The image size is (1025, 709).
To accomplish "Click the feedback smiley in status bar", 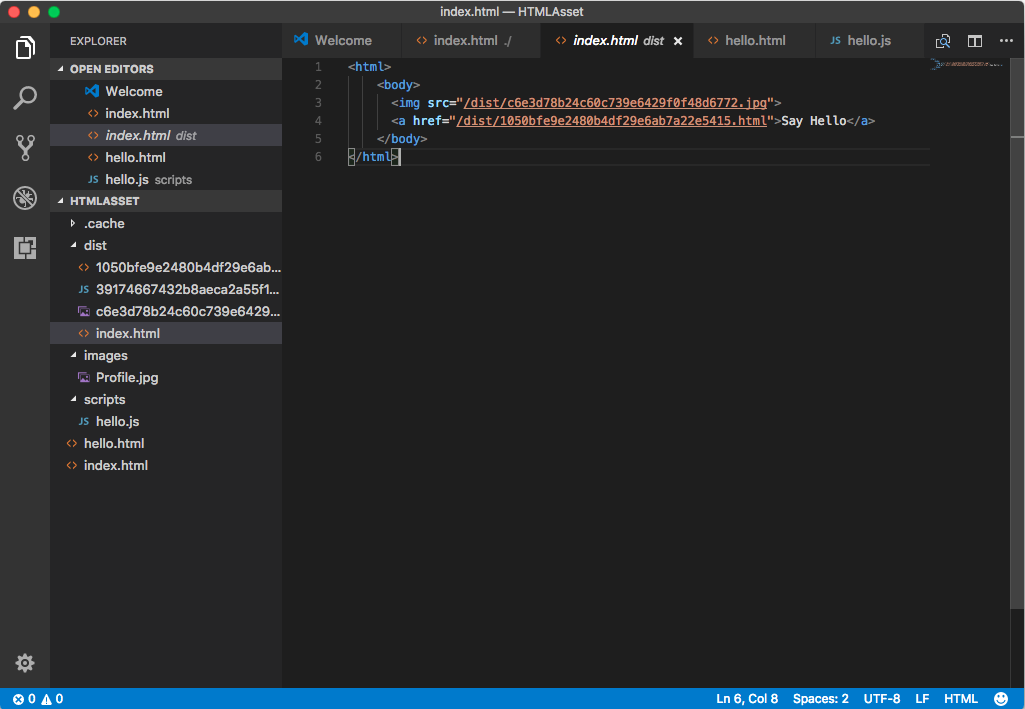I will (x=1001, y=699).
